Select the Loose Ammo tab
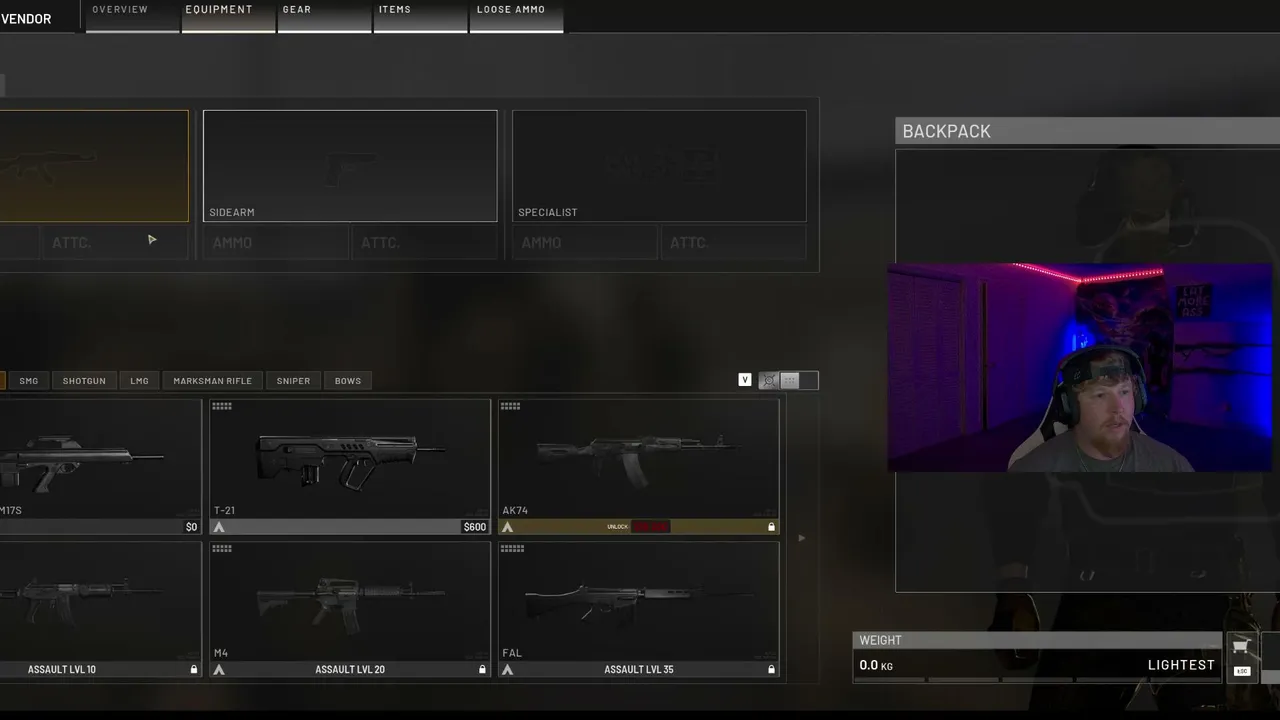Viewport: 1280px width, 720px height. click(x=516, y=16)
